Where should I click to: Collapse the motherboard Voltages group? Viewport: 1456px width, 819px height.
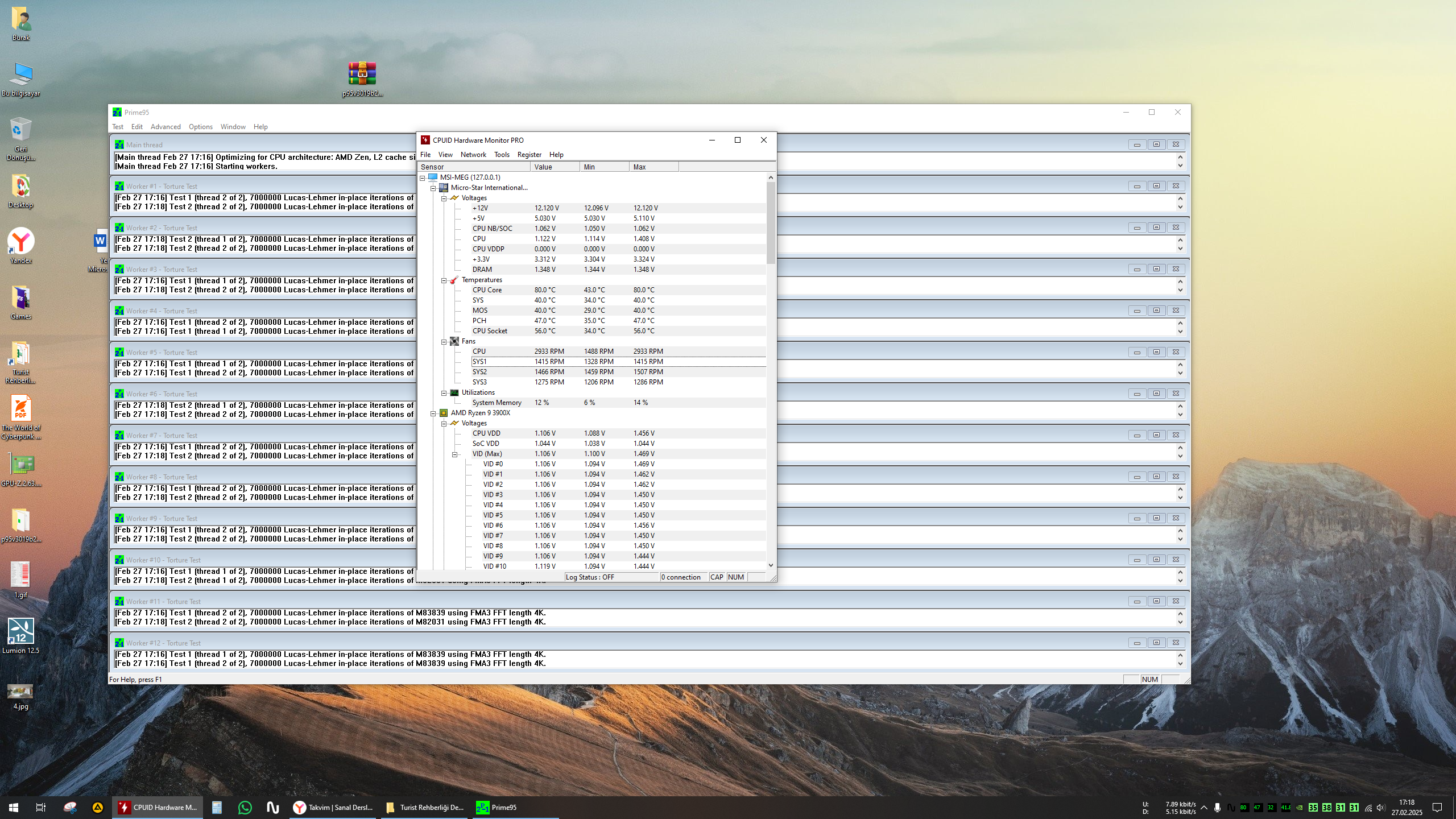444,198
